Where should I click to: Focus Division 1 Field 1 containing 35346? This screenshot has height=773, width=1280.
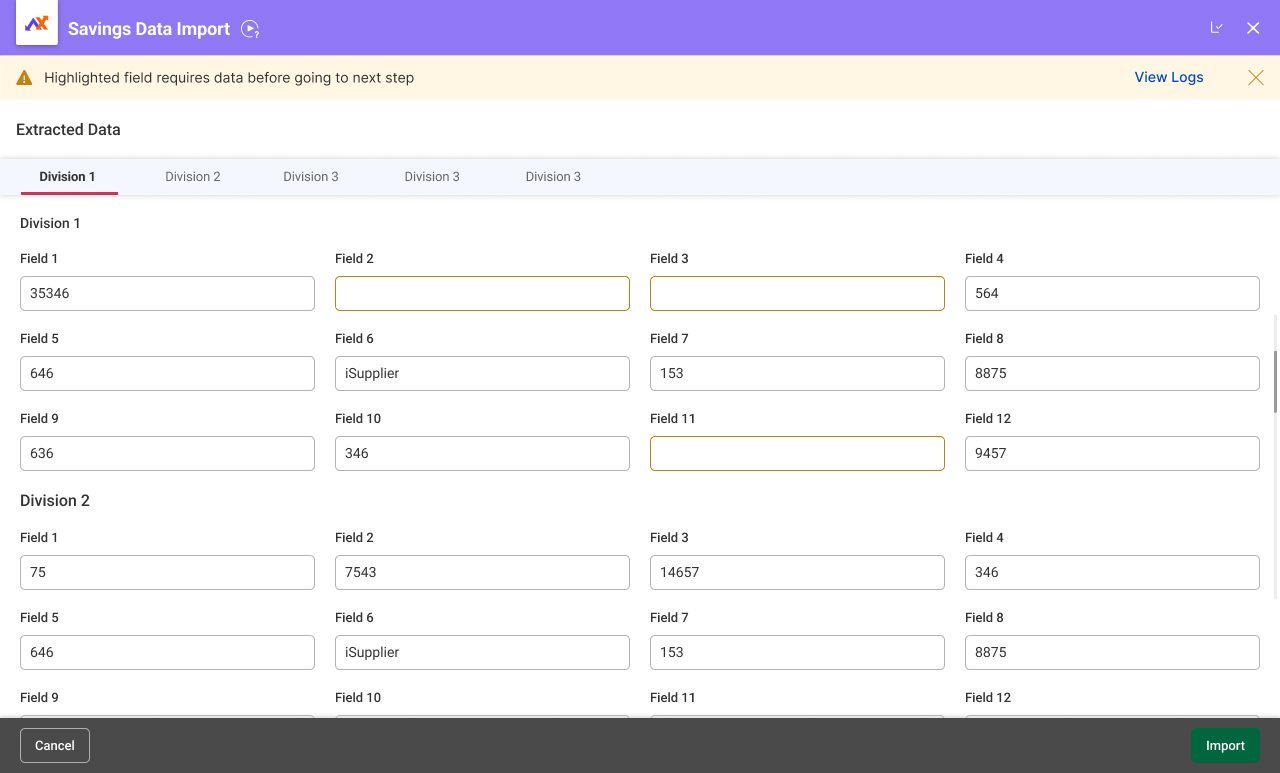click(x=167, y=293)
